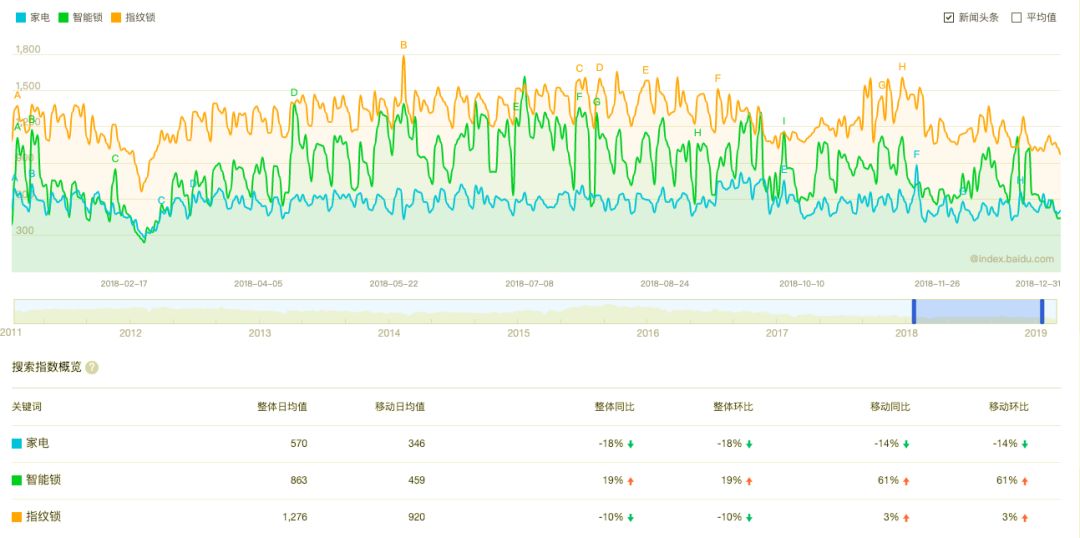
Task: Enable the 平均值 checkbox
Action: point(1016,17)
